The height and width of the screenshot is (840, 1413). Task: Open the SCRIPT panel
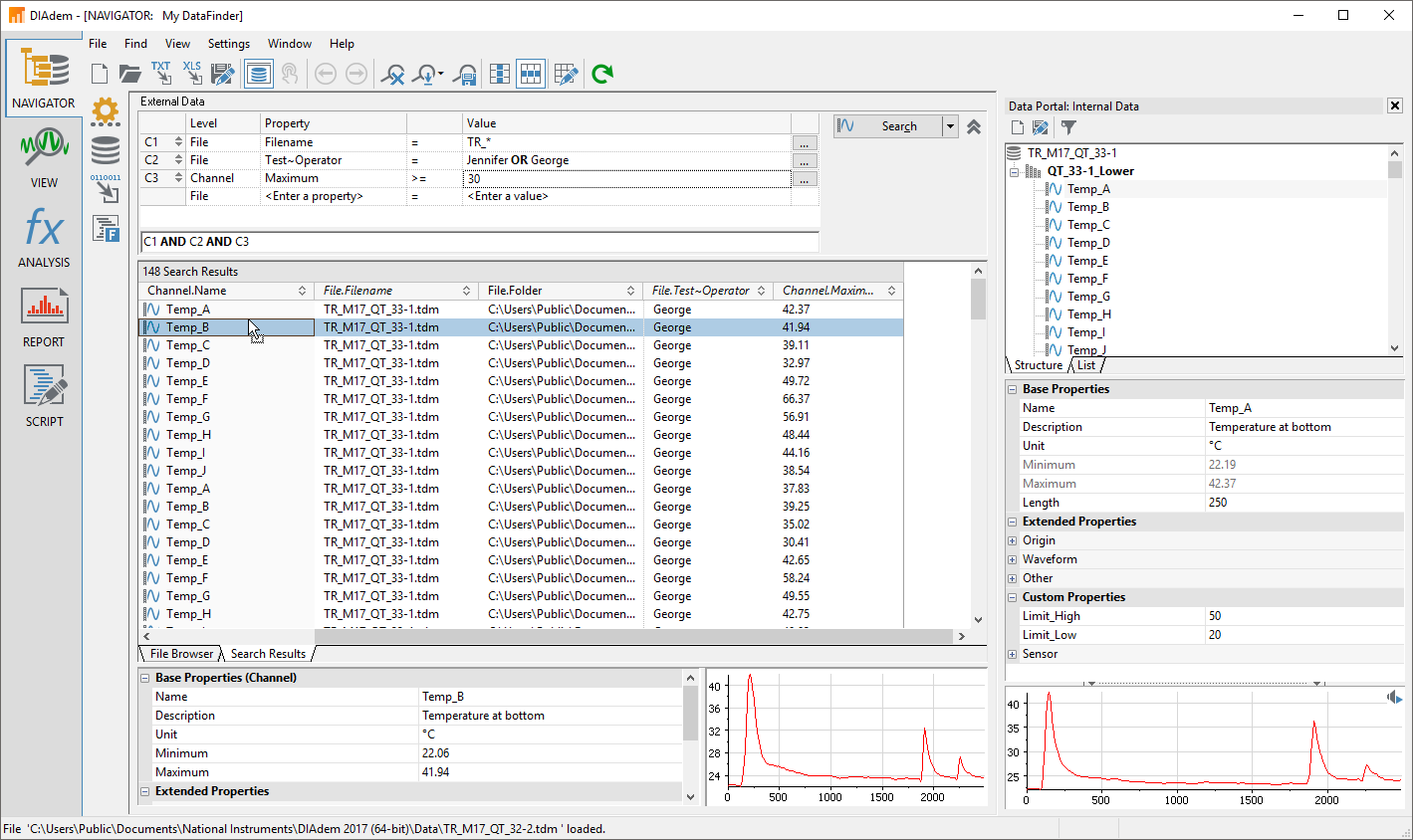click(44, 396)
